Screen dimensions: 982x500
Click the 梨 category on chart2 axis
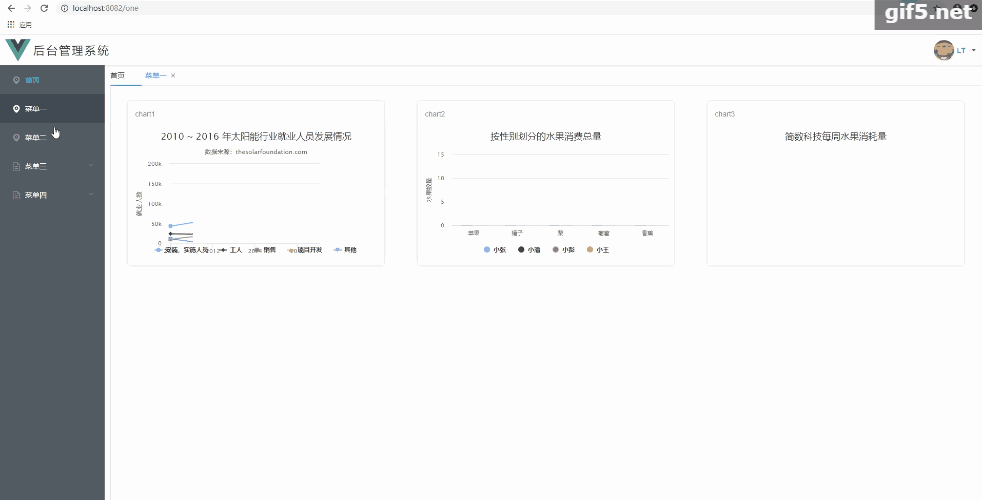[x=560, y=232]
